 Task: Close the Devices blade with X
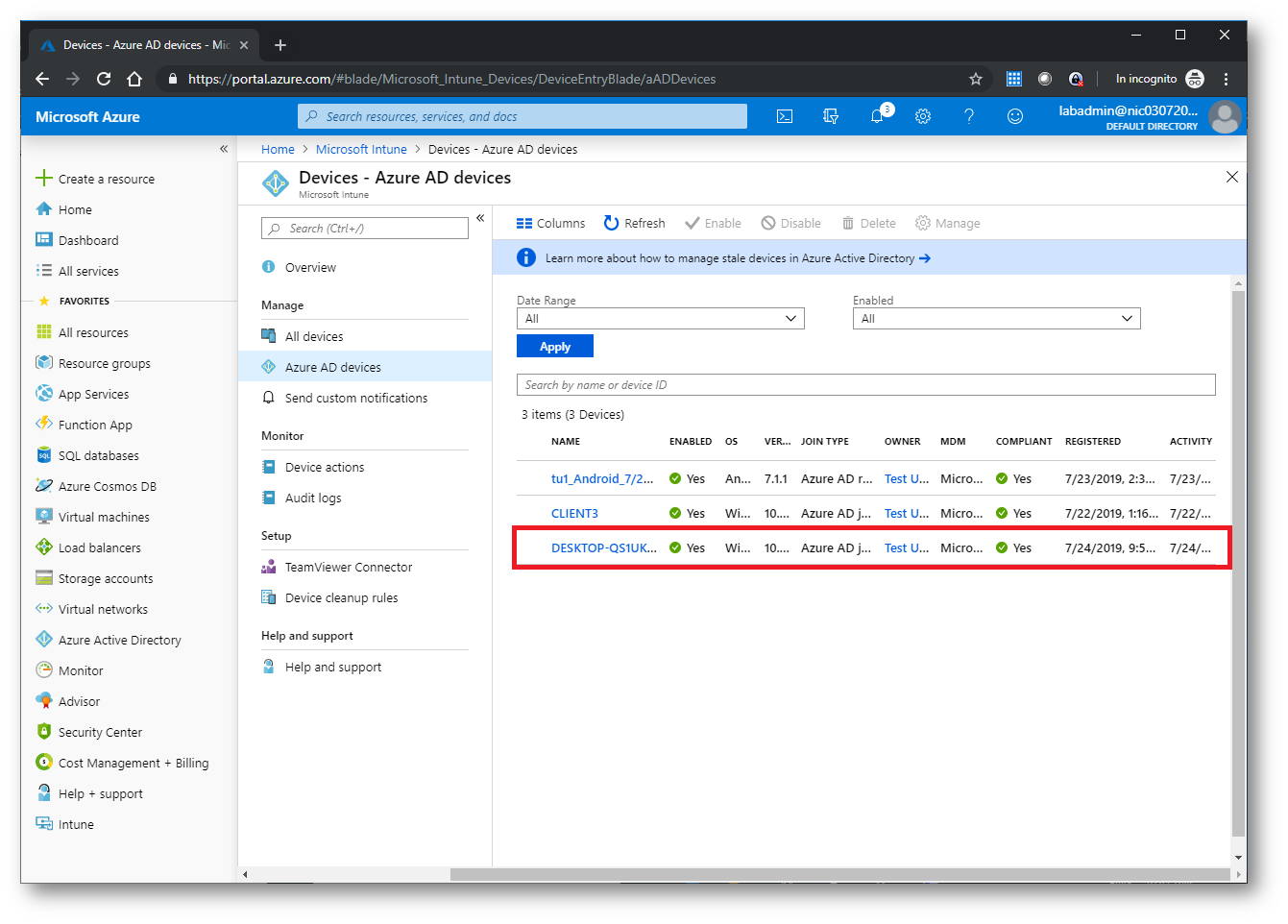coord(1232,177)
